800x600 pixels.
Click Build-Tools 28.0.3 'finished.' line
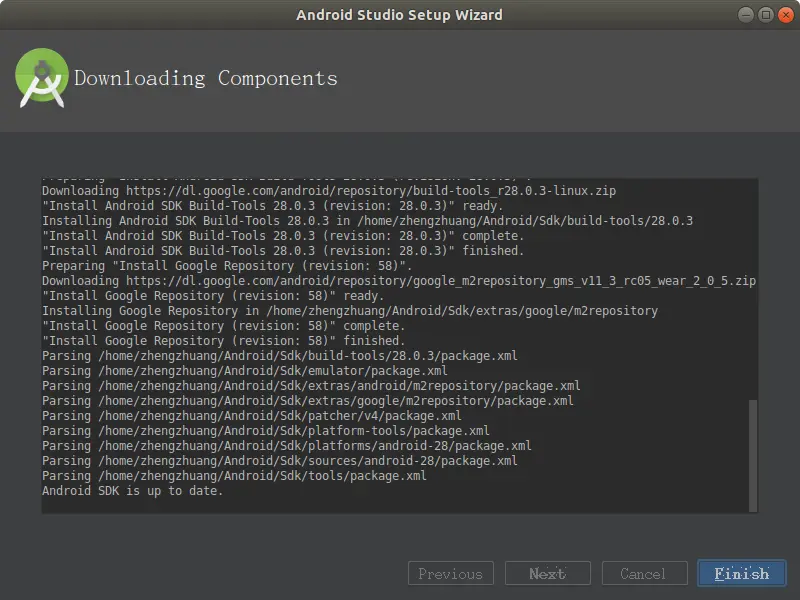pos(283,251)
